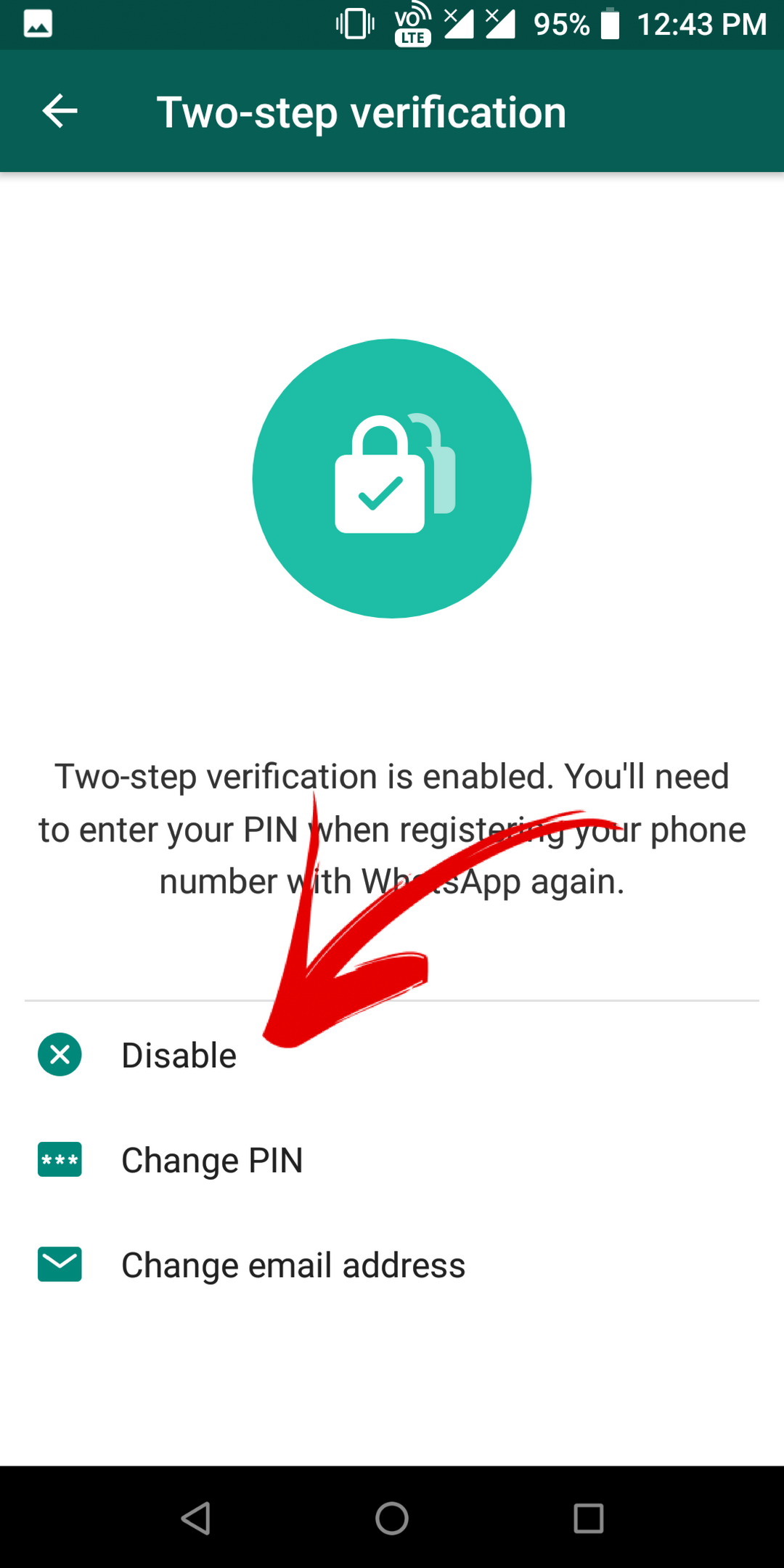Viewport: 784px width, 1568px height.
Task: Tap the back arrow in header
Action: (60, 111)
